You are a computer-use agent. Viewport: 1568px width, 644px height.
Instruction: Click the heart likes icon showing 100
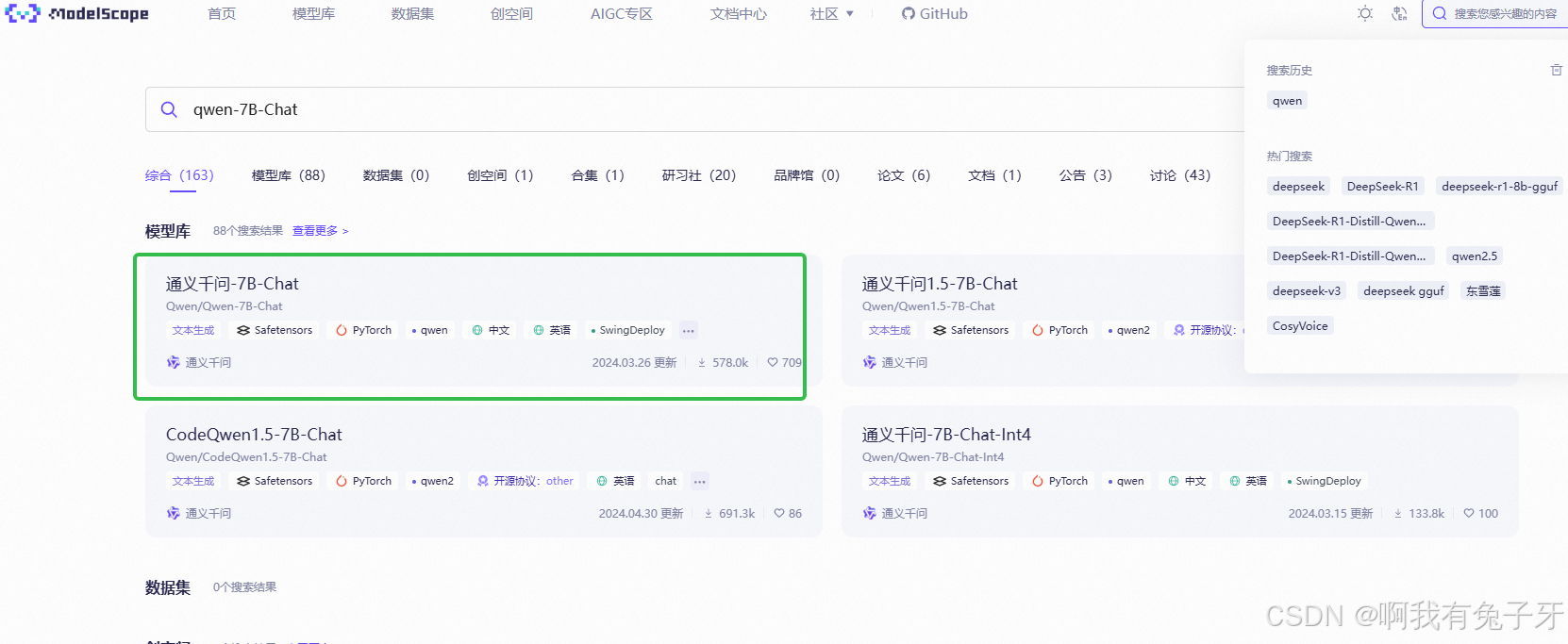pos(1469,513)
